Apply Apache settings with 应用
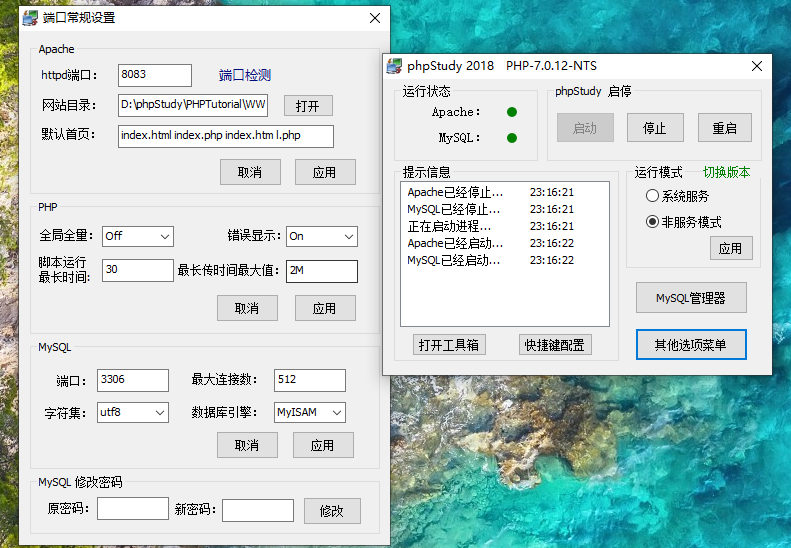 (325, 173)
